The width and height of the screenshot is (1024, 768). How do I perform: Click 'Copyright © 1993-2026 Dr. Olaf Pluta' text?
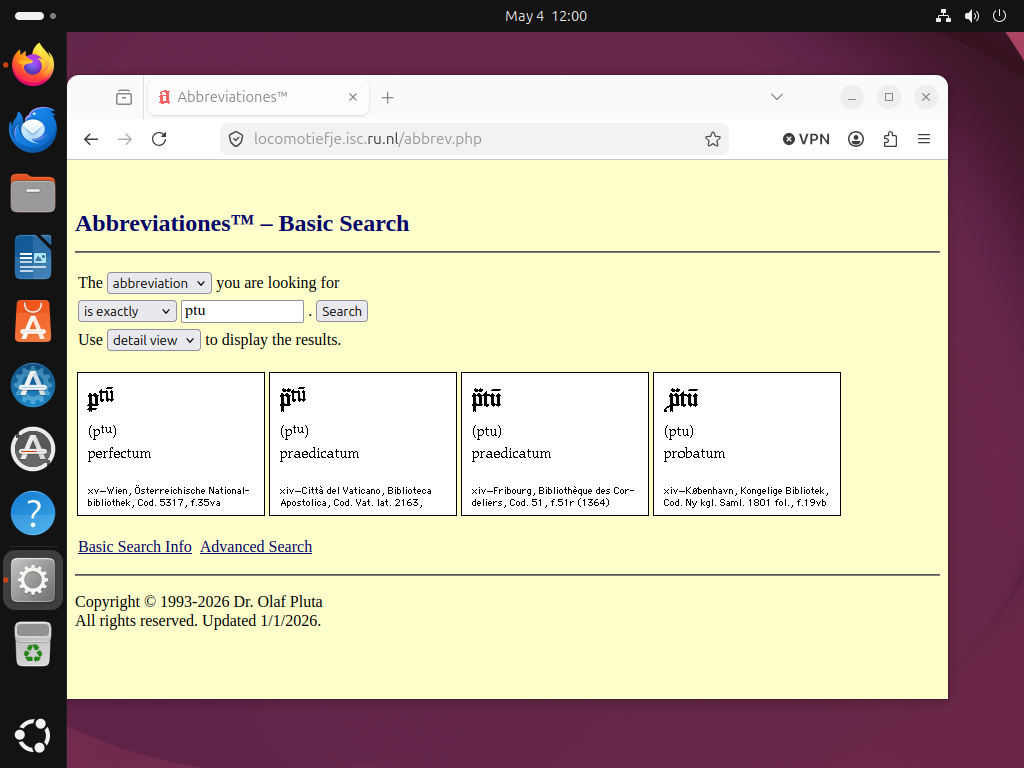tap(199, 601)
